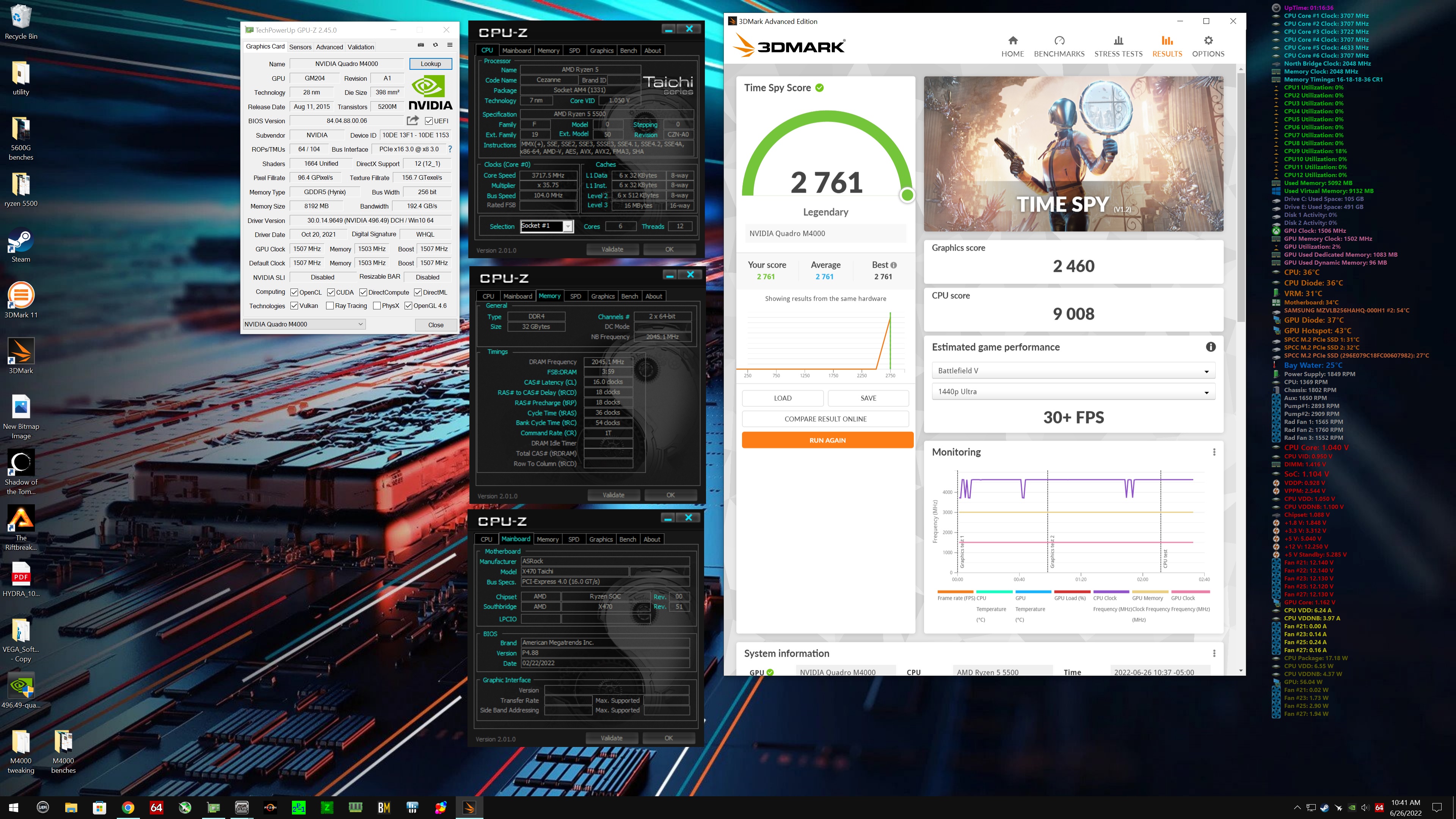Open the Windows Start menu
The height and width of the screenshot is (819, 1456).
[x=14, y=808]
